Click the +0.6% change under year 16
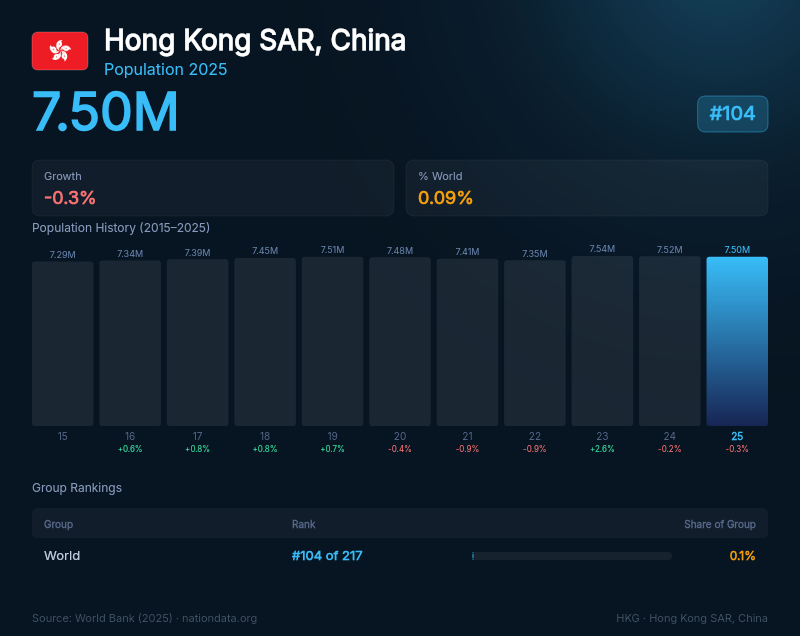Image resolution: width=800 pixels, height=636 pixels. click(x=130, y=449)
